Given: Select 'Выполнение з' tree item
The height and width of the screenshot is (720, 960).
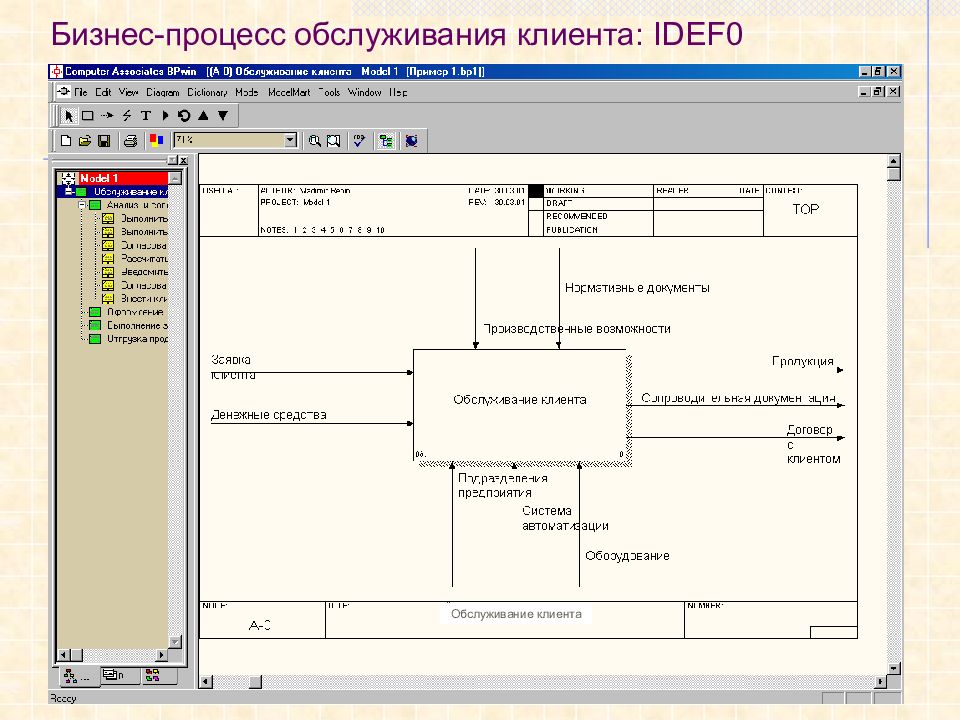Looking at the screenshot, I should pos(137,325).
